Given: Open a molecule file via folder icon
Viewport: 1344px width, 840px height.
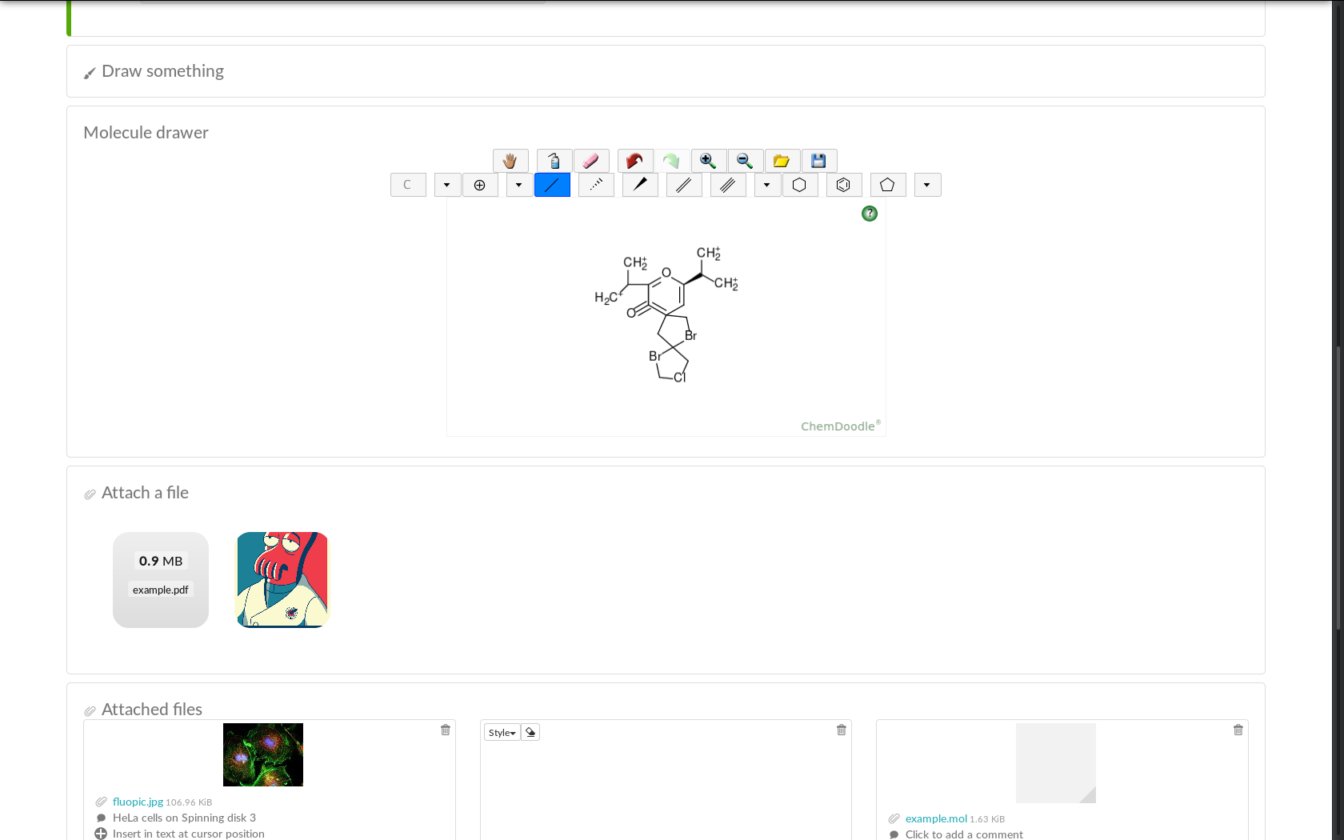Looking at the screenshot, I should click(782, 161).
